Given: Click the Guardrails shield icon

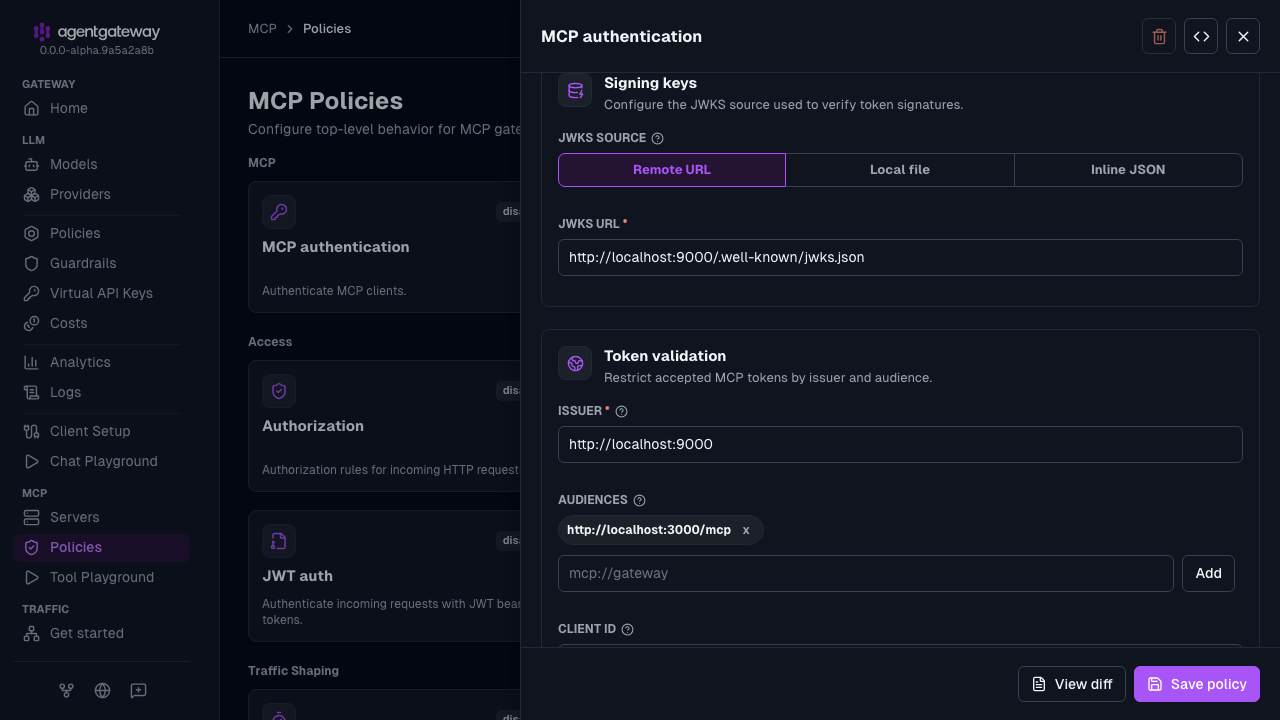Looking at the screenshot, I should pyautogui.click(x=32, y=263).
